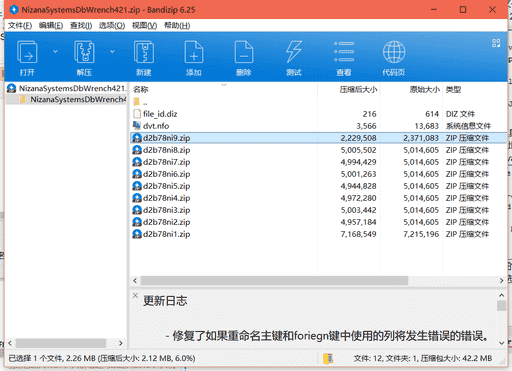Screen dimensions: 512x371
Task: Click the d2b78ni5.zip file icon
Action: (x=137, y=186)
